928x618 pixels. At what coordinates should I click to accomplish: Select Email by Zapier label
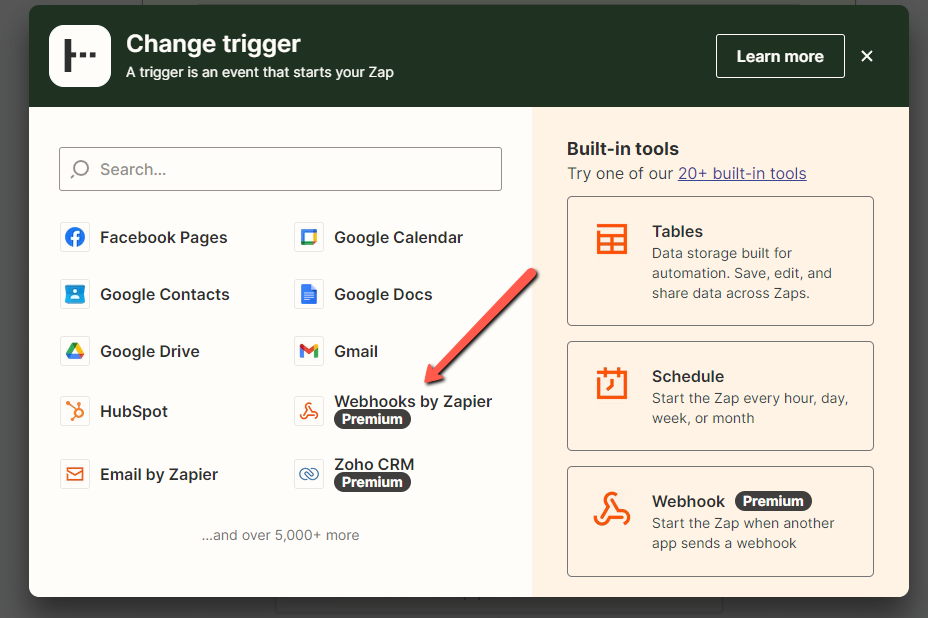point(159,474)
